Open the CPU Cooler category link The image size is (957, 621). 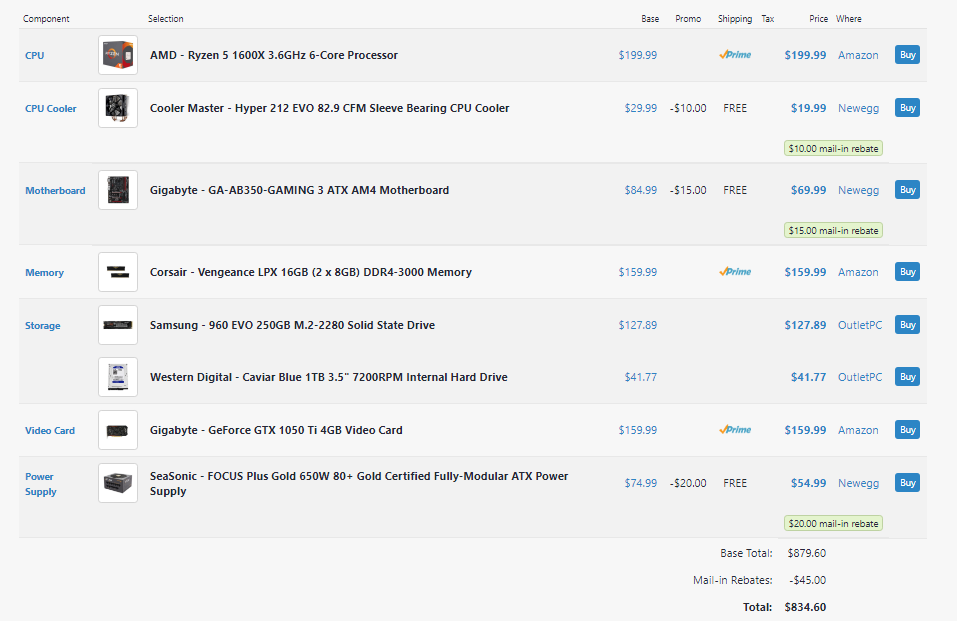click(51, 109)
